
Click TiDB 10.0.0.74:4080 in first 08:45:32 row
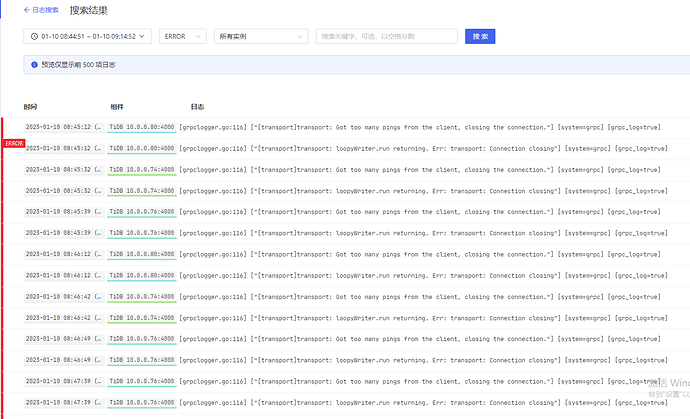(x=141, y=170)
